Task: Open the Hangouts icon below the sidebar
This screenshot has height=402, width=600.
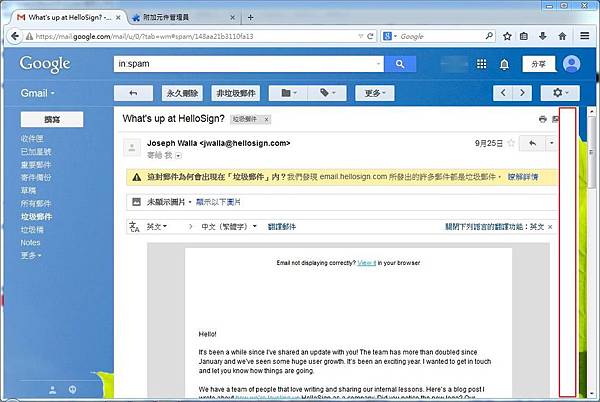Action: click(x=72, y=389)
